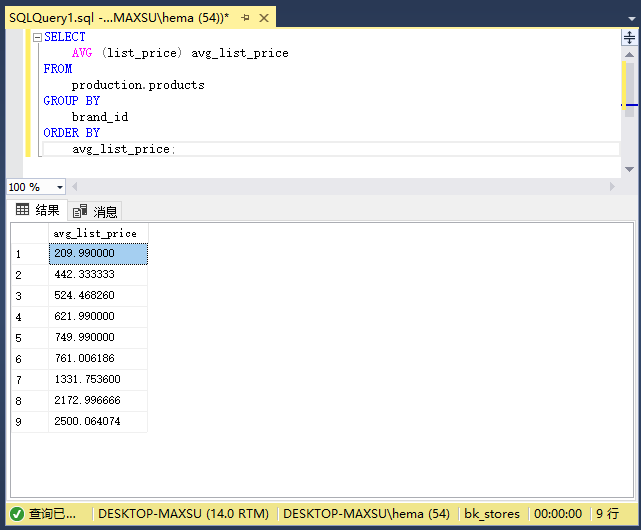Click DESKTOP-MAXSU (14.0 RTM) server status
This screenshot has height=530, width=641.
[x=184, y=514]
